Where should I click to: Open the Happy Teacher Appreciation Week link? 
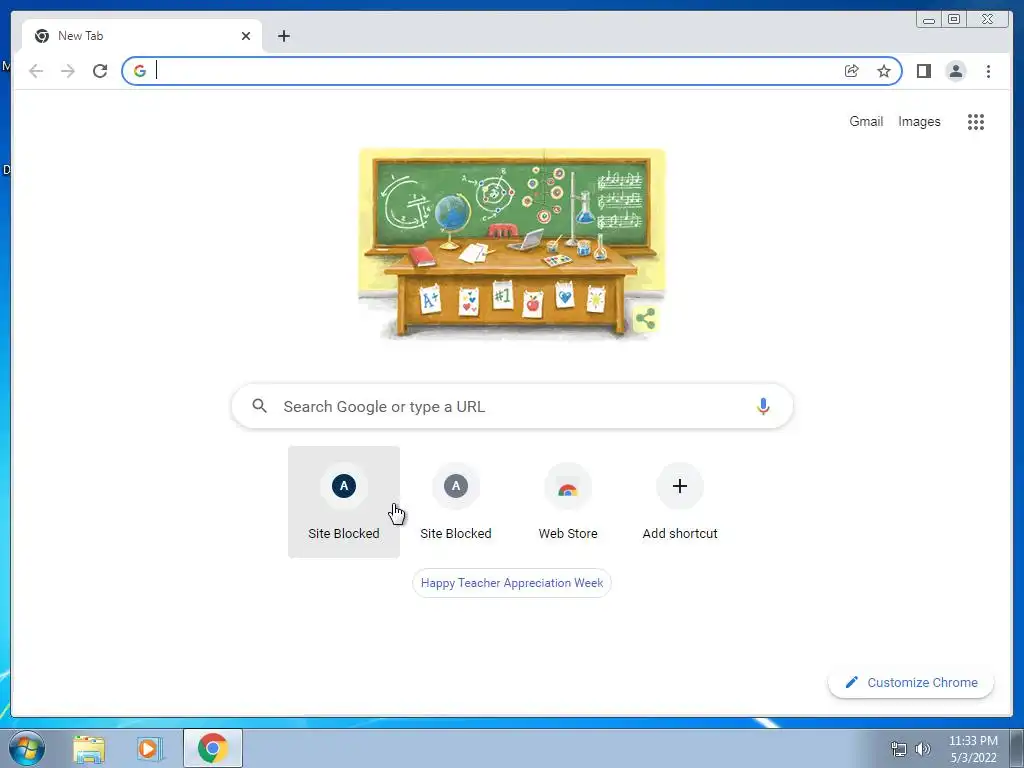tap(512, 583)
